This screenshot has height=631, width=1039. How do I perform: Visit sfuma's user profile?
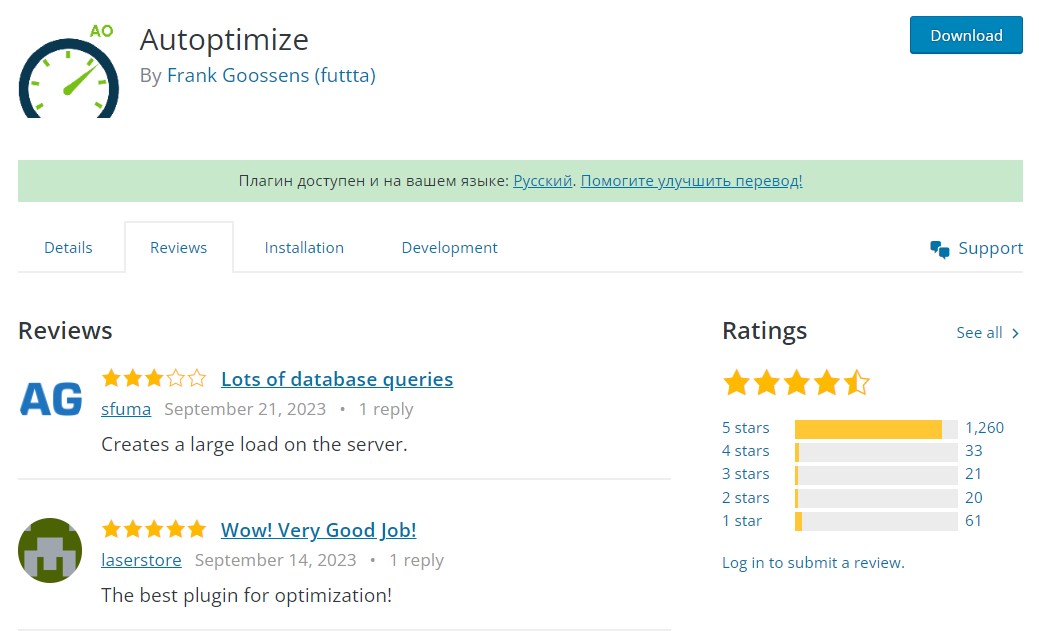coord(126,409)
